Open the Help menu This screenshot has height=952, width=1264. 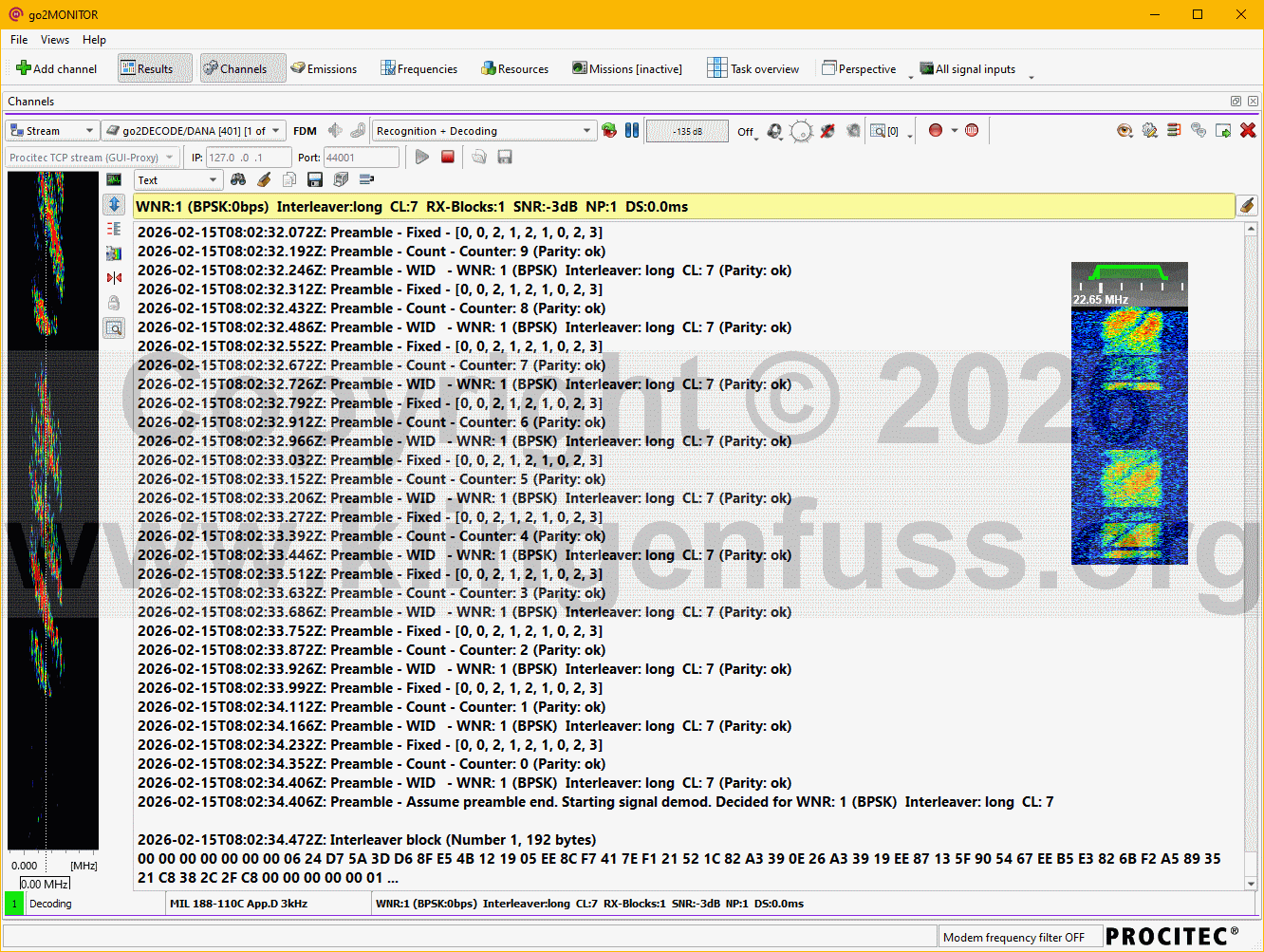click(94, 40)
